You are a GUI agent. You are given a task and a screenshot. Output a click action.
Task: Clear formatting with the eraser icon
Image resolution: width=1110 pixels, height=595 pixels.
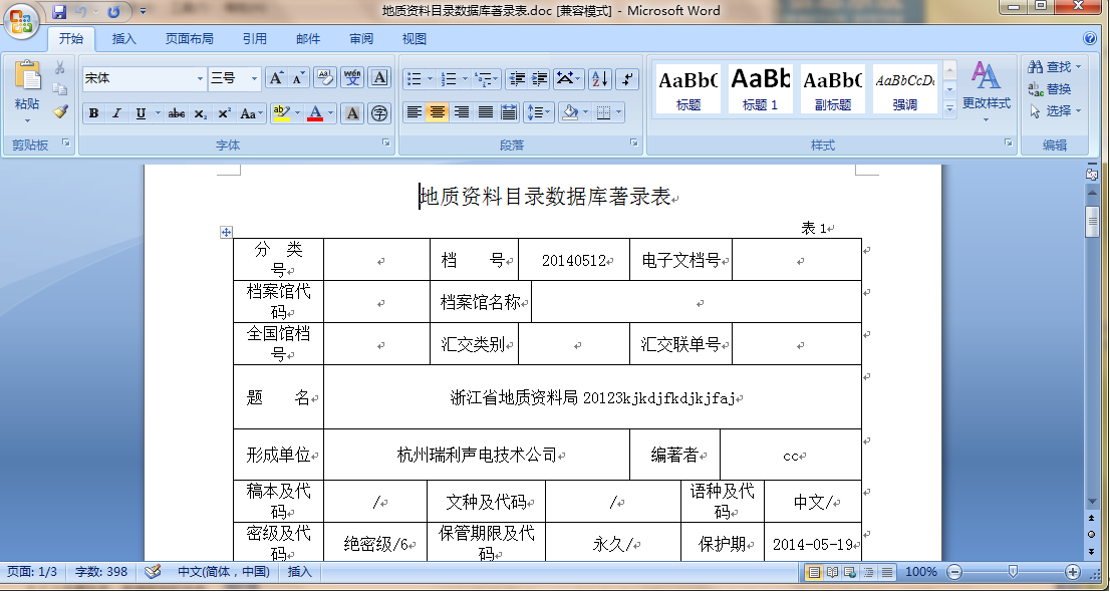[325, 78]
